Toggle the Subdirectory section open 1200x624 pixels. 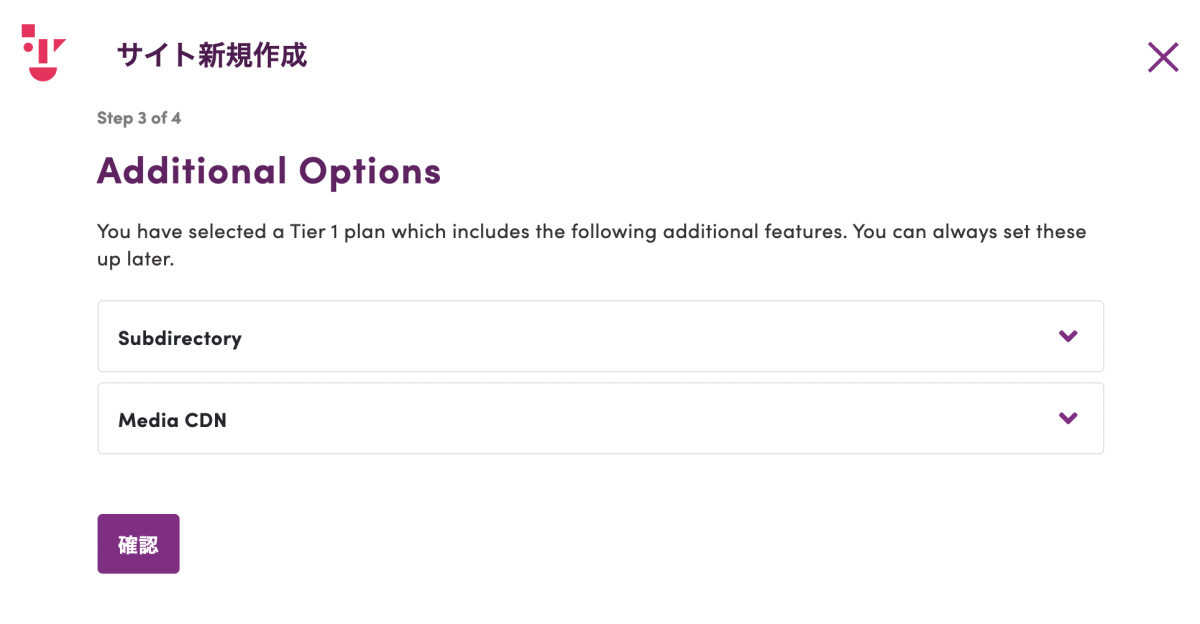click(x=600, y=336)
